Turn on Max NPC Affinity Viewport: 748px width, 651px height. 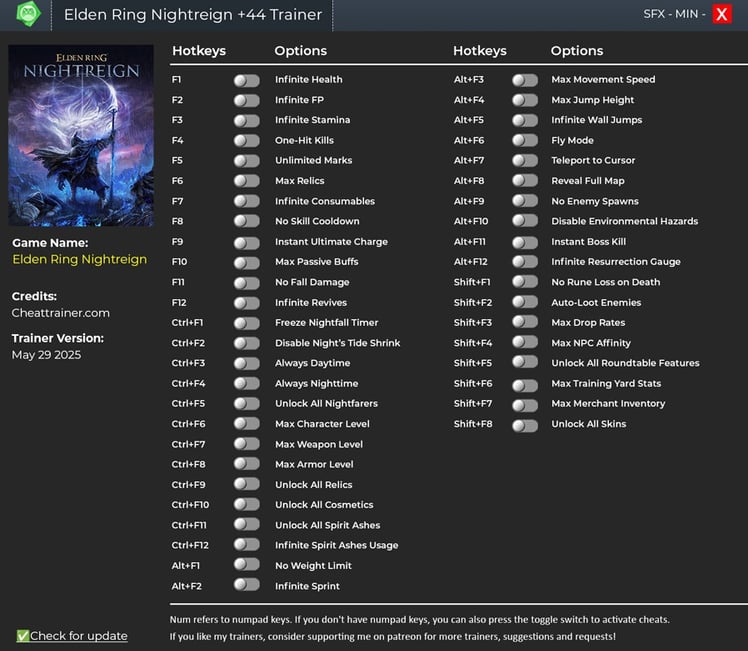525,342
